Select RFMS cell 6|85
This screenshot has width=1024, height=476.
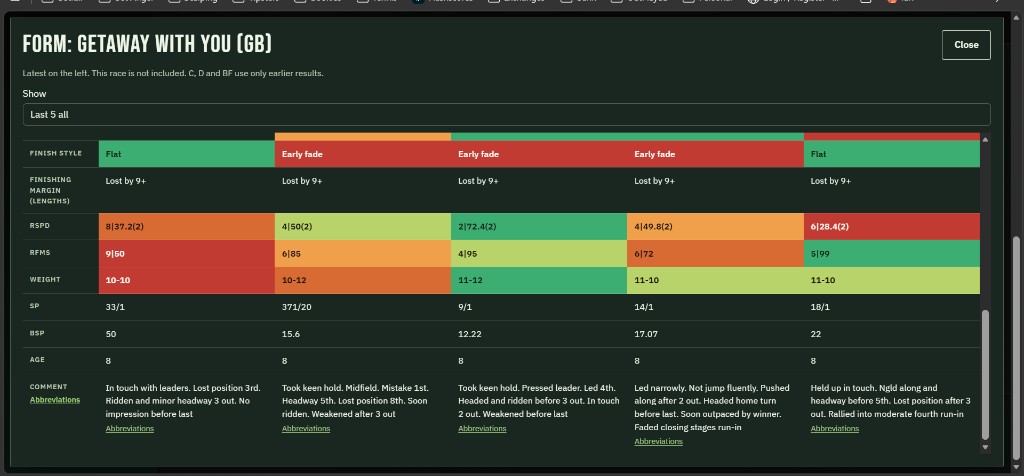pyautogui.click(x=363, y=253)
